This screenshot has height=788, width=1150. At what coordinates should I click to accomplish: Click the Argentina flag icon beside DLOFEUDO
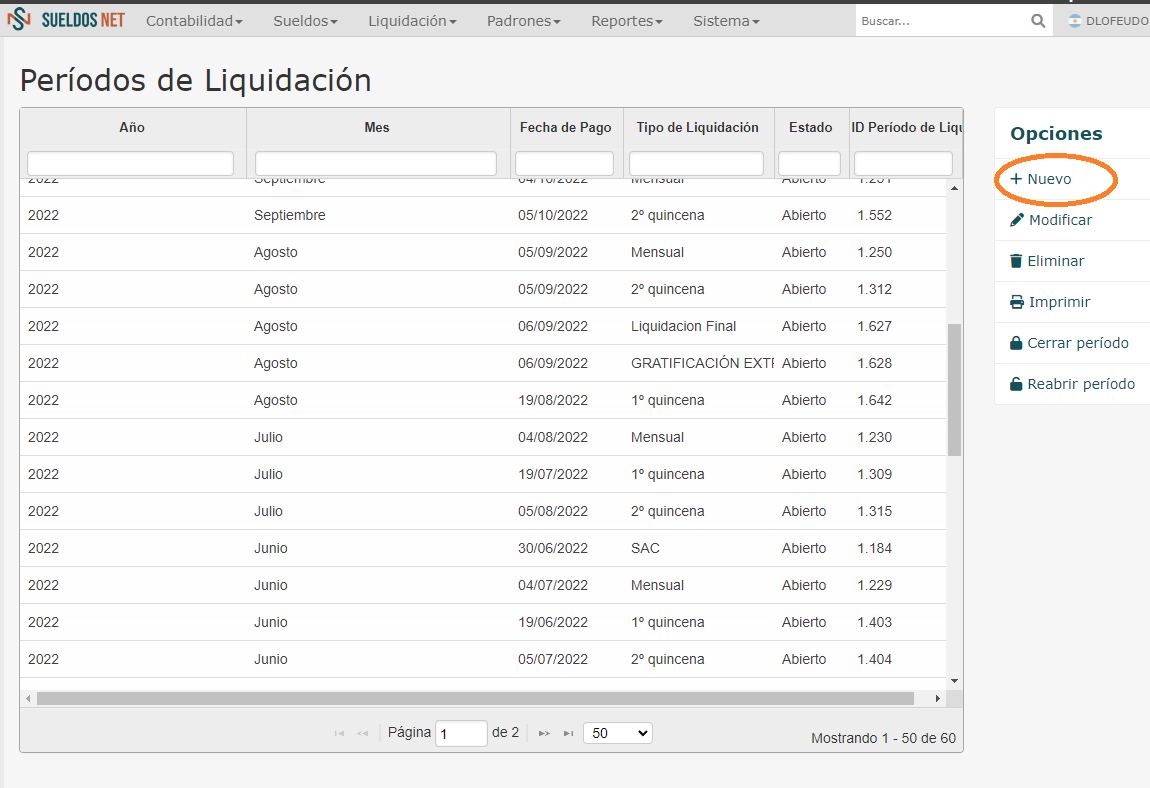(x=1074, y=21)
